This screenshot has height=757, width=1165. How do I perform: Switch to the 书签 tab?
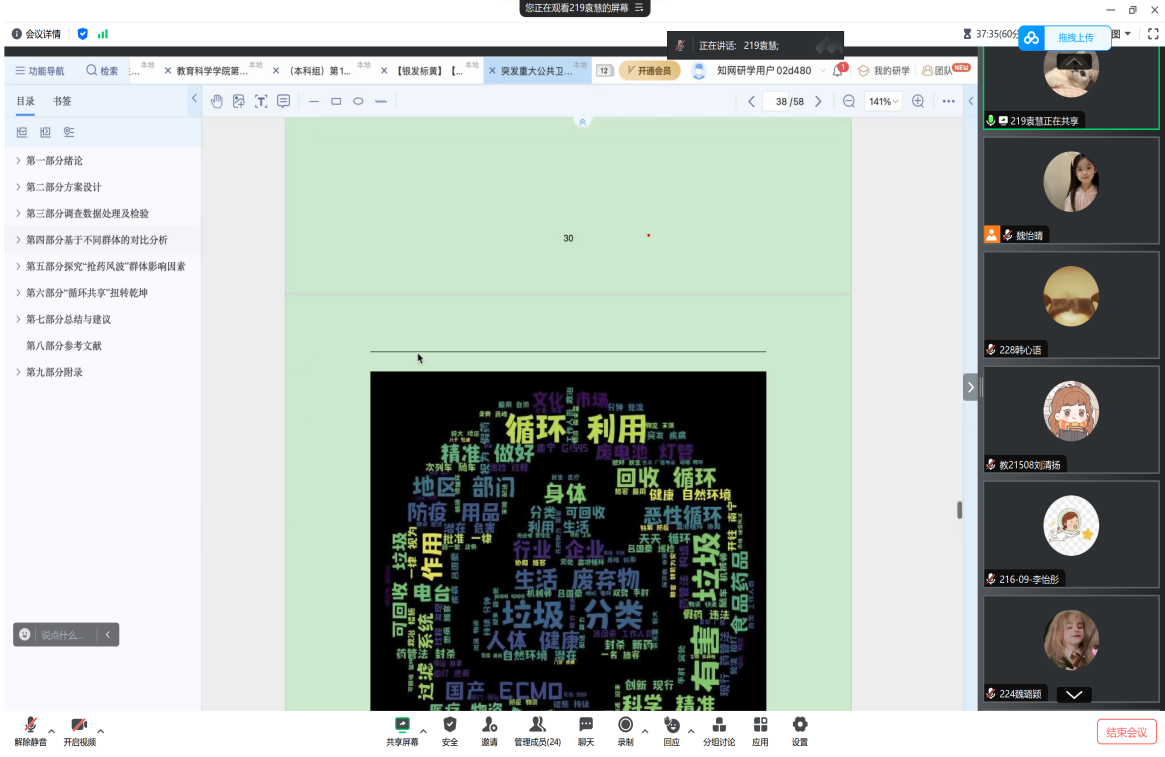tap(62, 101)
